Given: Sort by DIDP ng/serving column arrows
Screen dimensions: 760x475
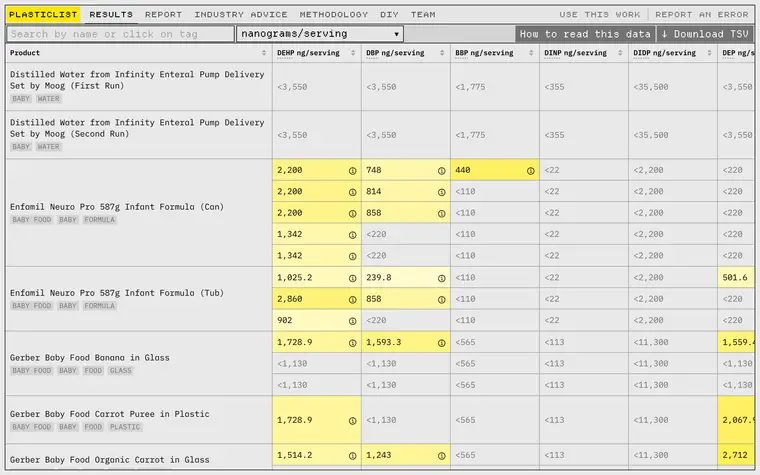Looking at the screenshot, I should 709,53.
